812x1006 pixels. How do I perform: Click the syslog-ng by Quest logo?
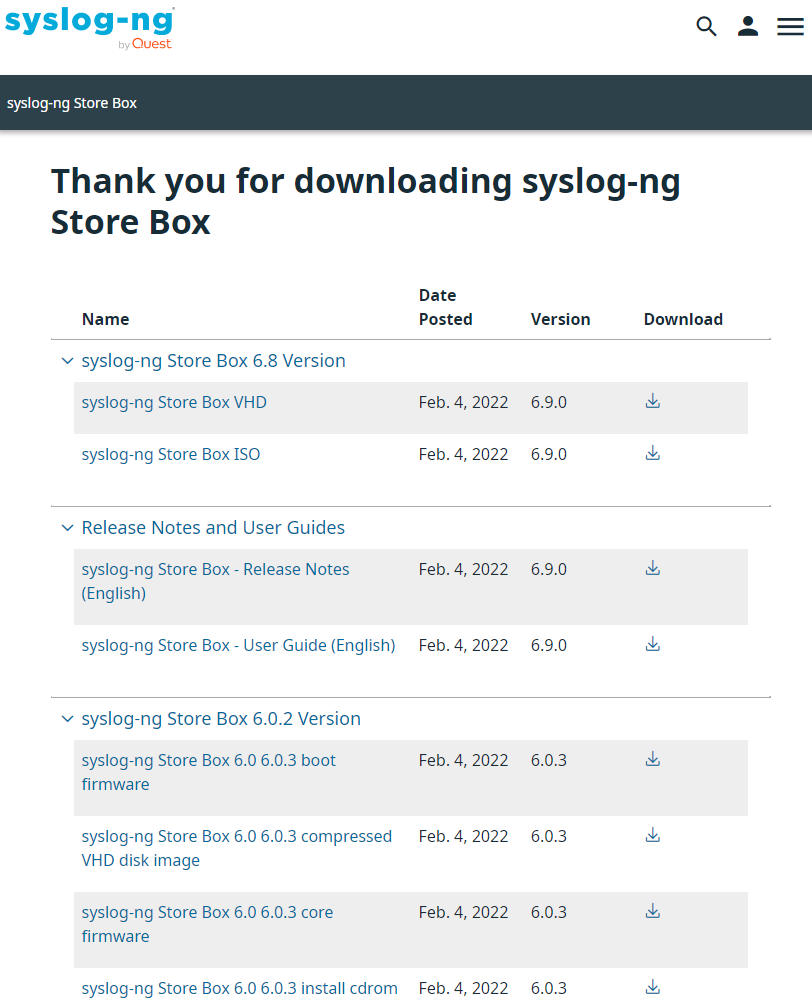click(x=90, y=29)
